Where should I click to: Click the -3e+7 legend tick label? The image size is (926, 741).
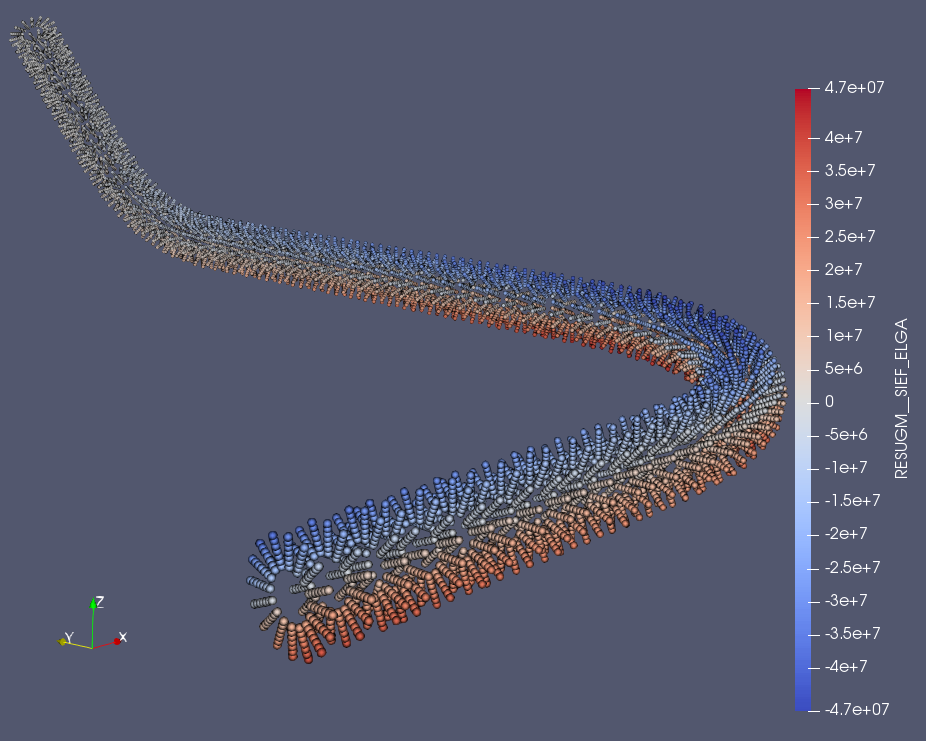tap(848, 600)
